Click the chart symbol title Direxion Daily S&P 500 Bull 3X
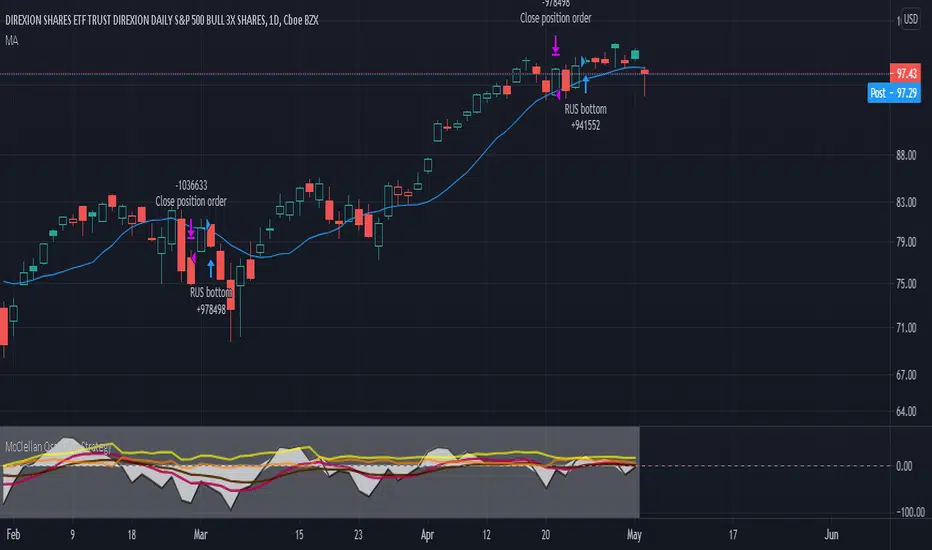 162,20
